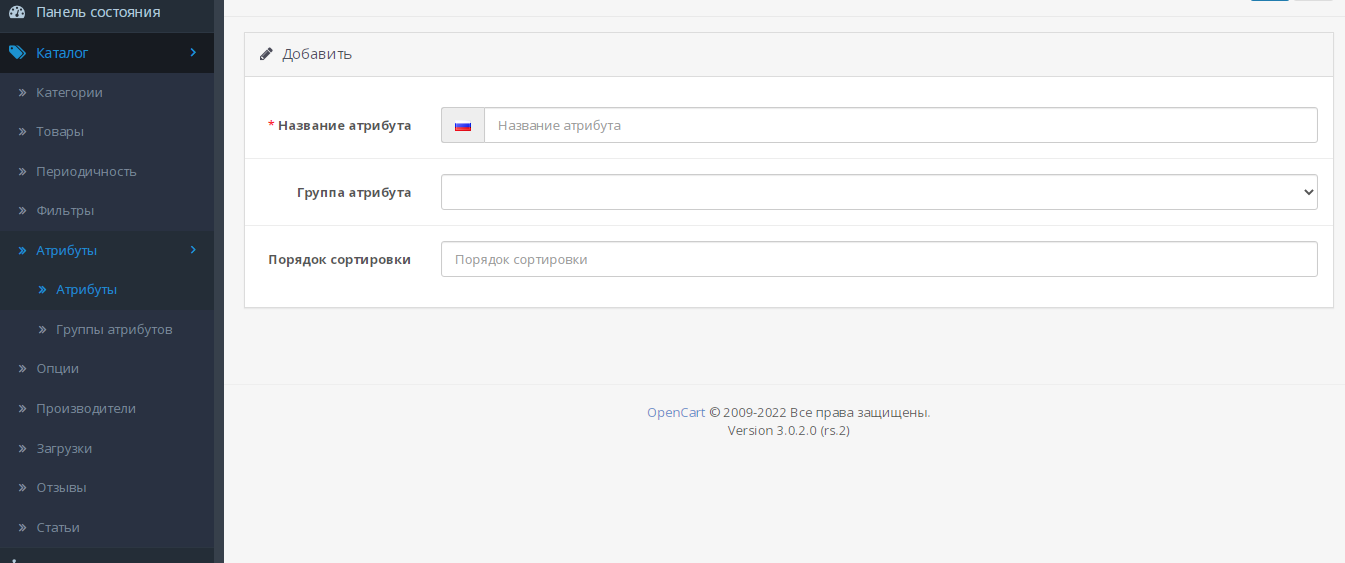Collapse the Каталог menu section

(x=107, y=53)
